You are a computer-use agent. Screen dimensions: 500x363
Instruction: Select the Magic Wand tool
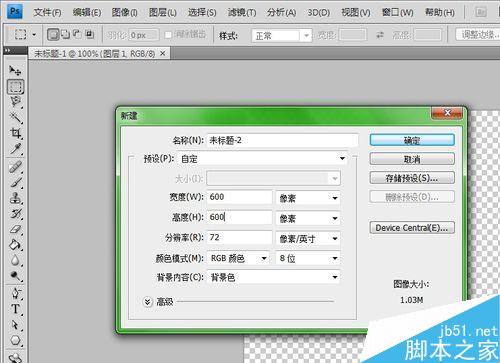(x=15, y=117)
